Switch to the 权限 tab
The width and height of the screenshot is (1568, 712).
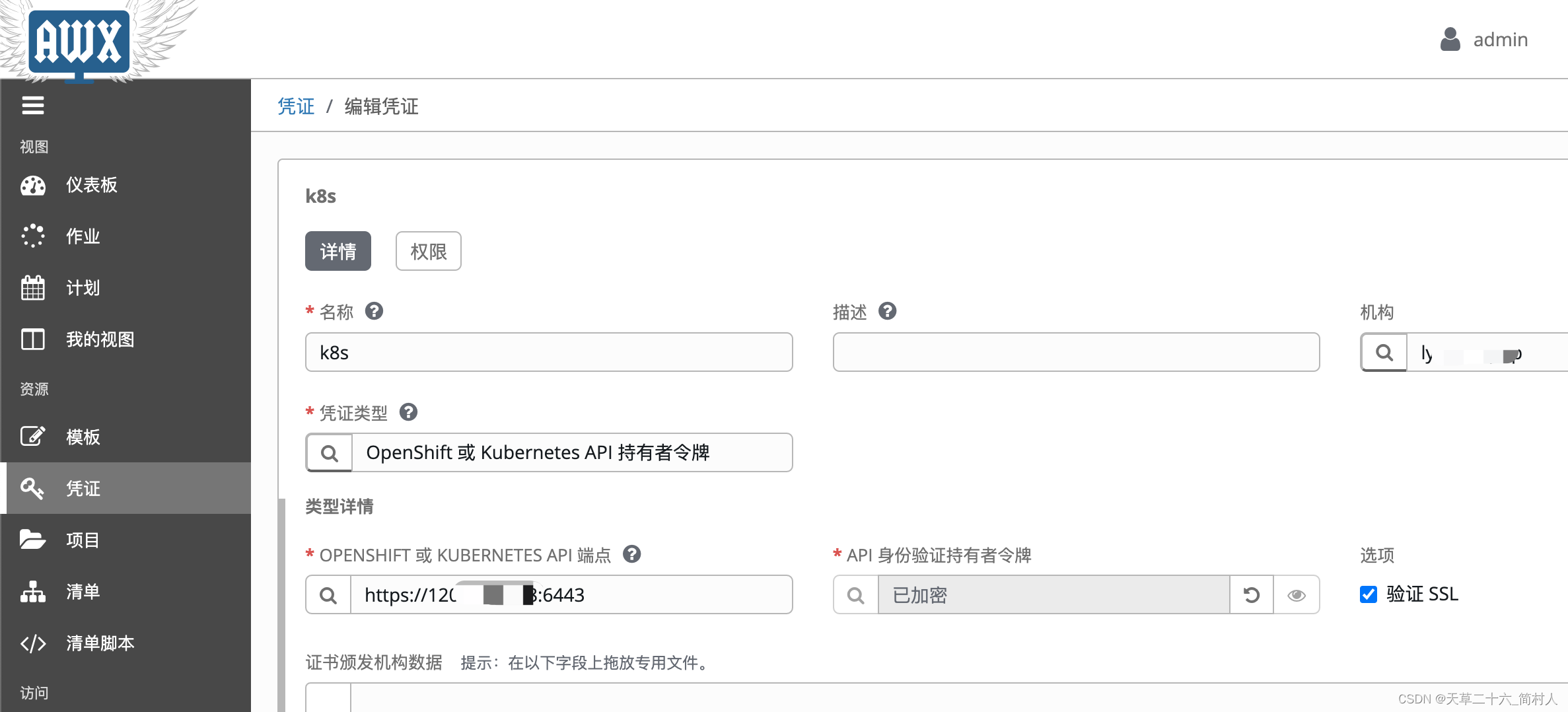click(429, 251)
